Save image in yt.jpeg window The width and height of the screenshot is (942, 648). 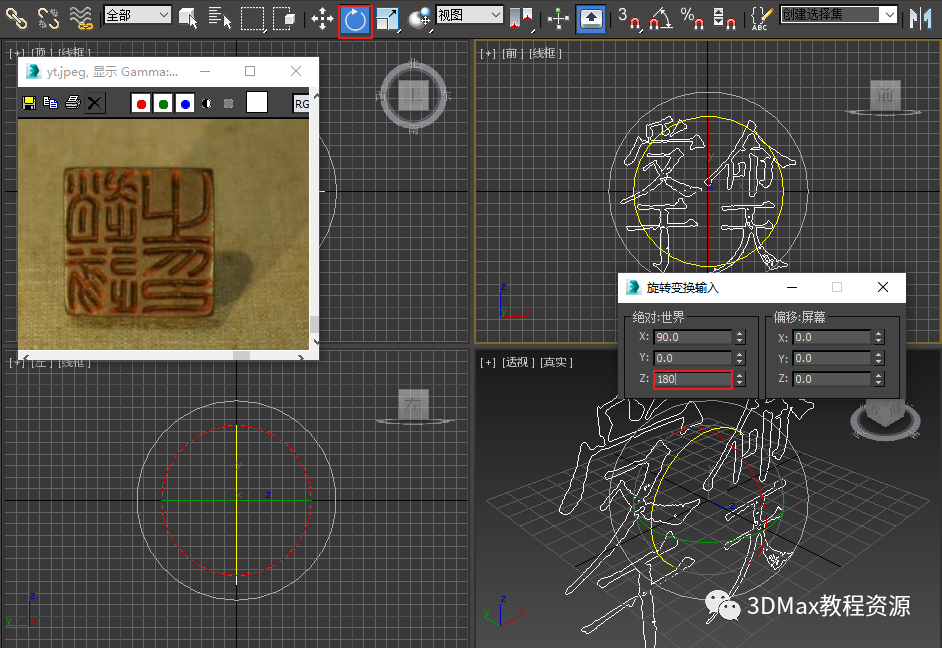[28, 103]
